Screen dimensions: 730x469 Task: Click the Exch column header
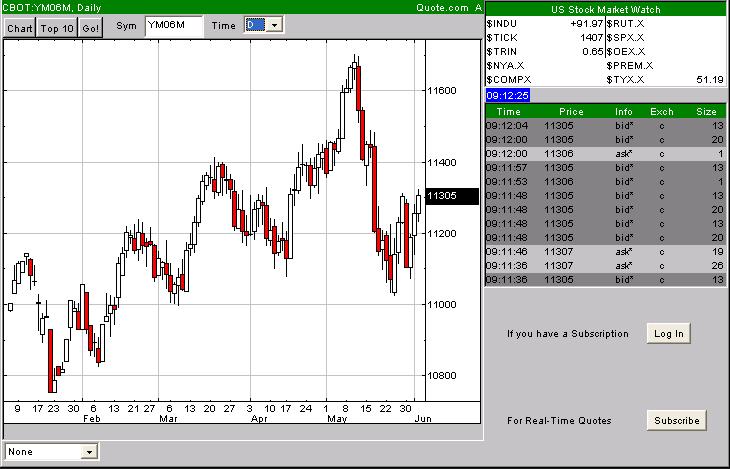coord(662,111)
